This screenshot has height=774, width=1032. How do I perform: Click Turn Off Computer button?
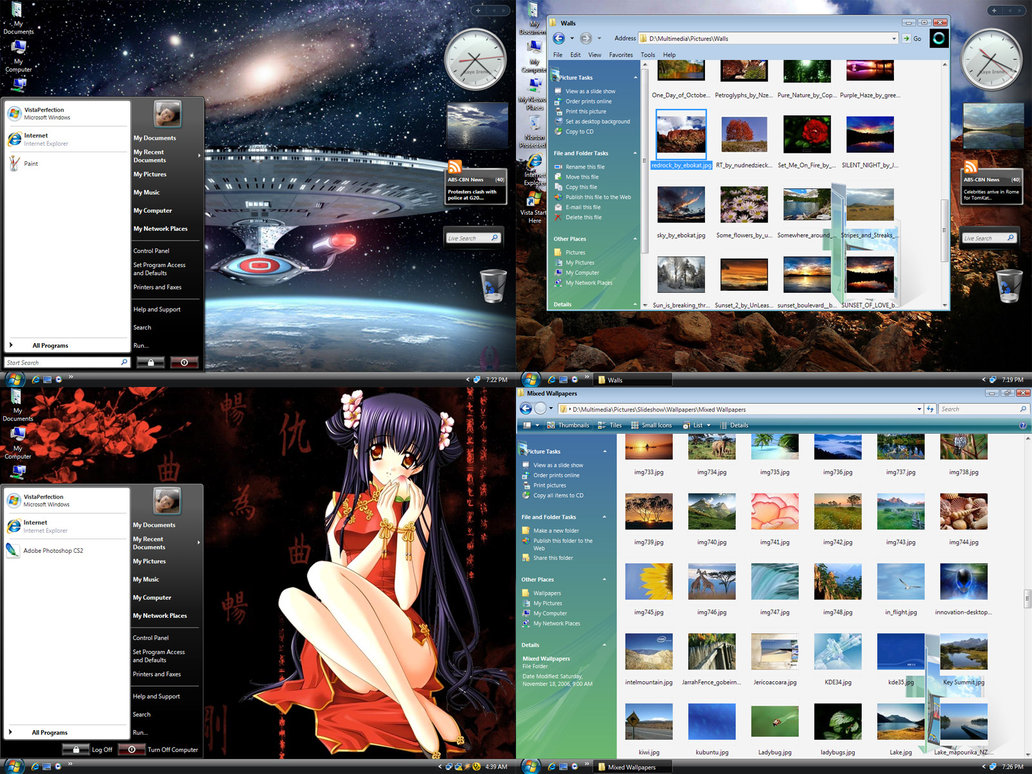[158, 750]
